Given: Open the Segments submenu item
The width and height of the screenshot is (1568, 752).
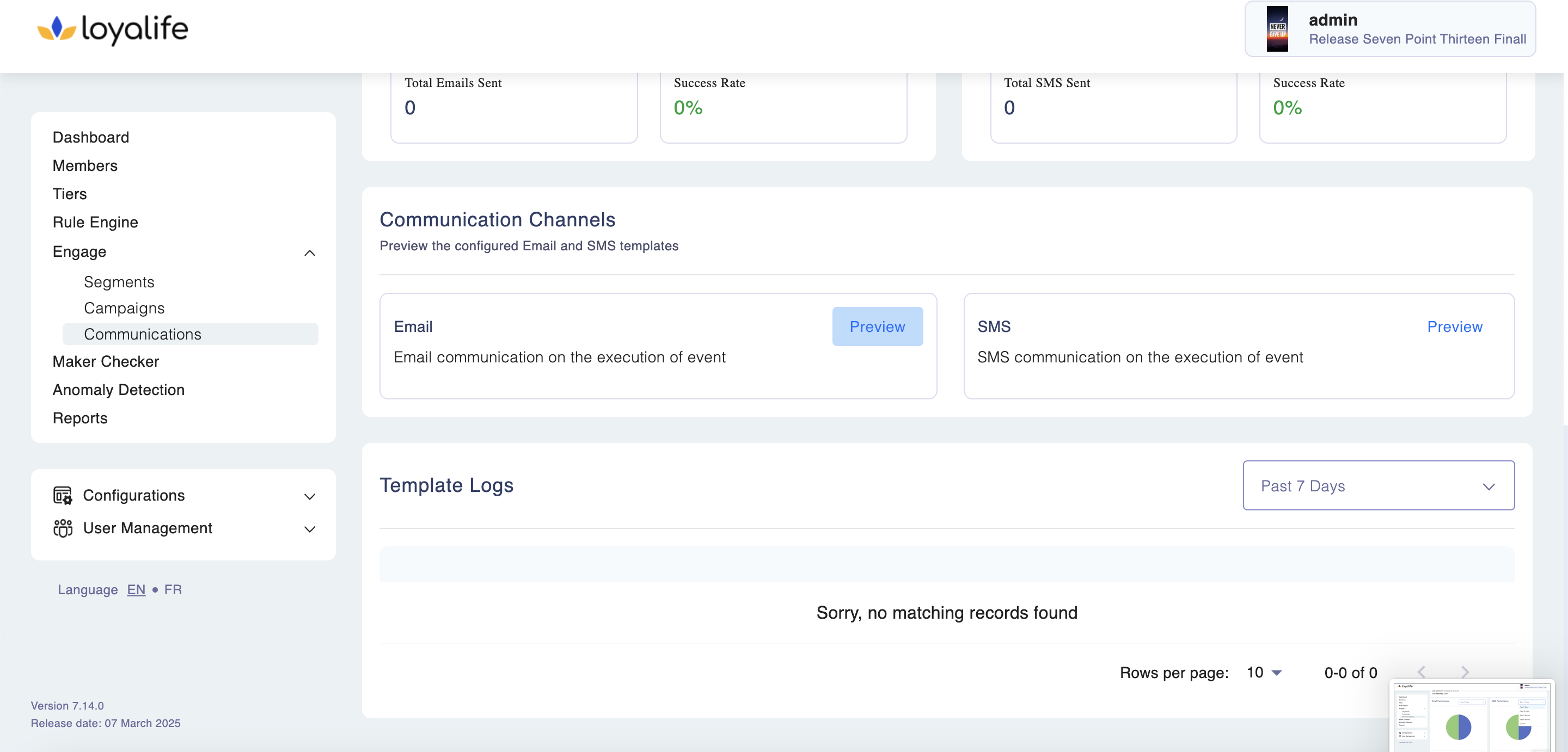Looking at the screenshot, I should tap(119, 282).
